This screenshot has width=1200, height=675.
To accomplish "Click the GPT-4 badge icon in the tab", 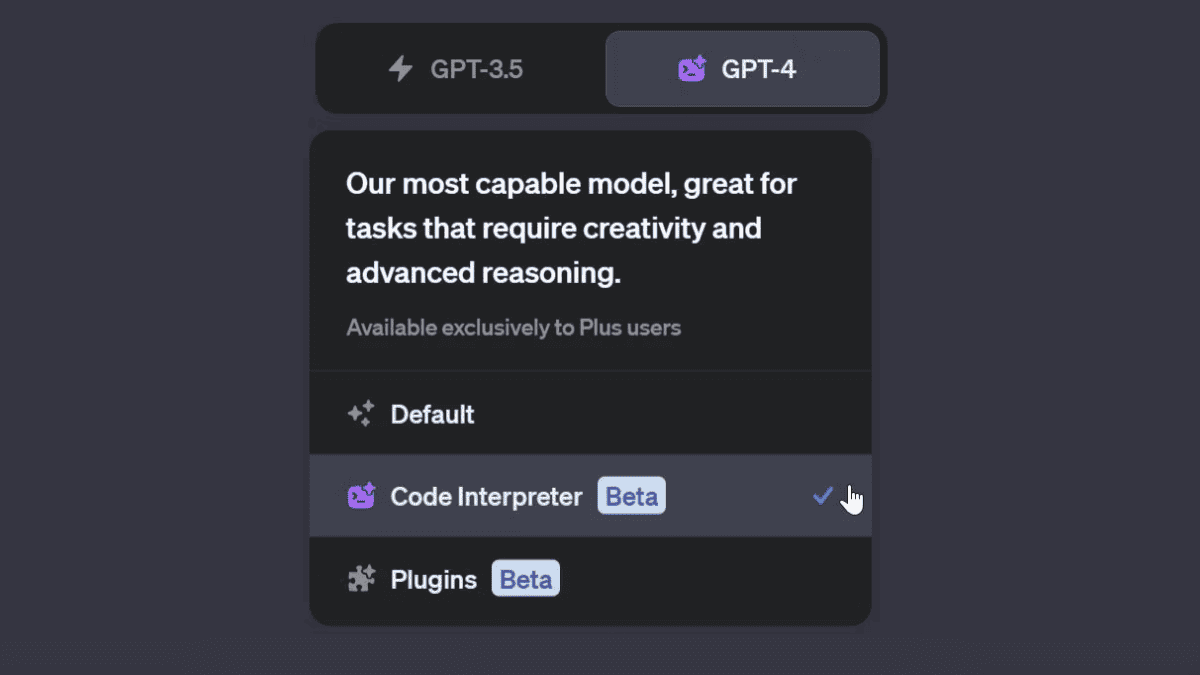I will tap(691, 69).
